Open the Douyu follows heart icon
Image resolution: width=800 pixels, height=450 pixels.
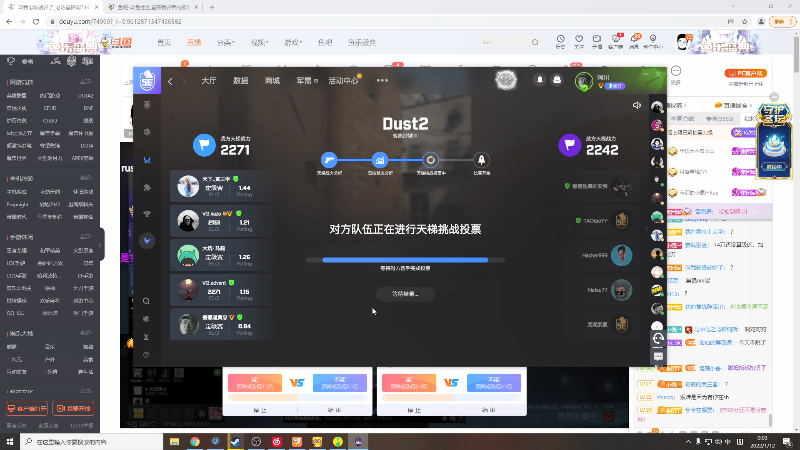pyautogui.click(x=579, y=41)
